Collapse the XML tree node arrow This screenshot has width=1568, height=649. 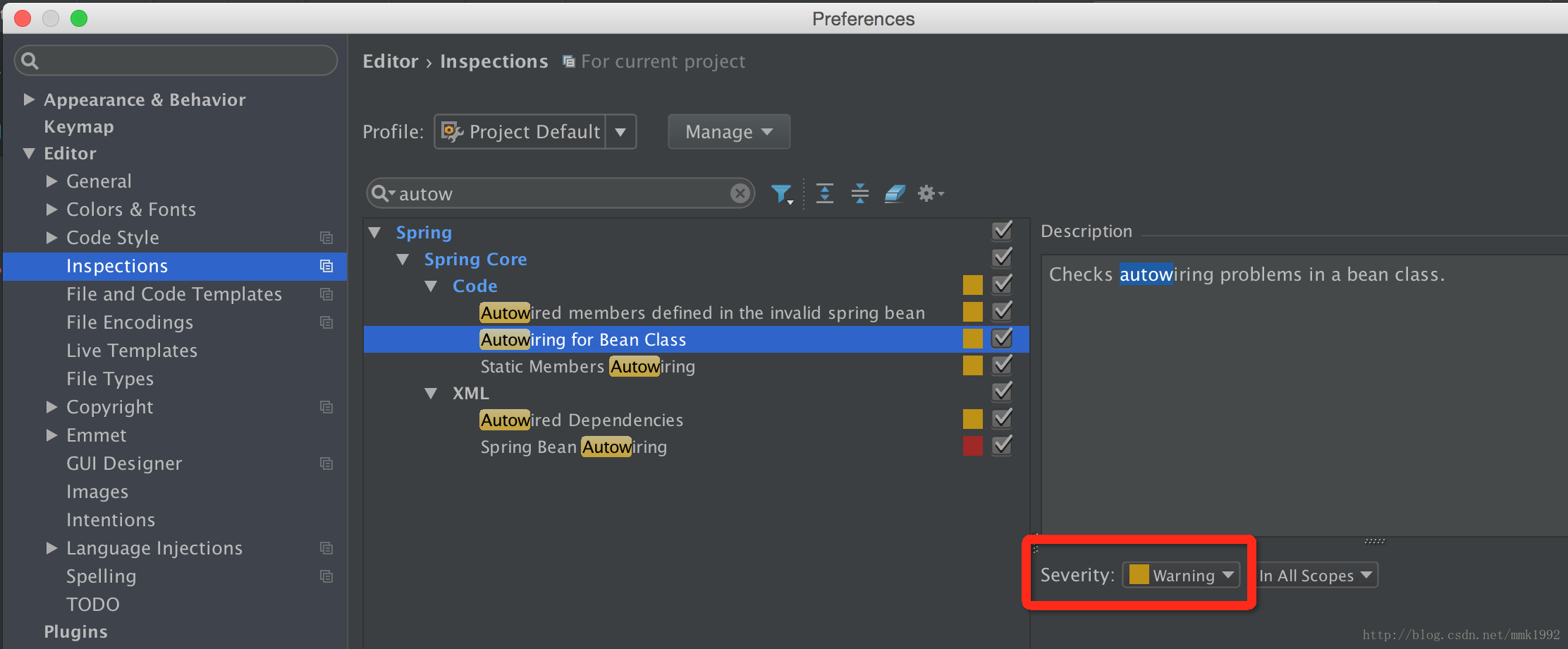tap(431, 393)
